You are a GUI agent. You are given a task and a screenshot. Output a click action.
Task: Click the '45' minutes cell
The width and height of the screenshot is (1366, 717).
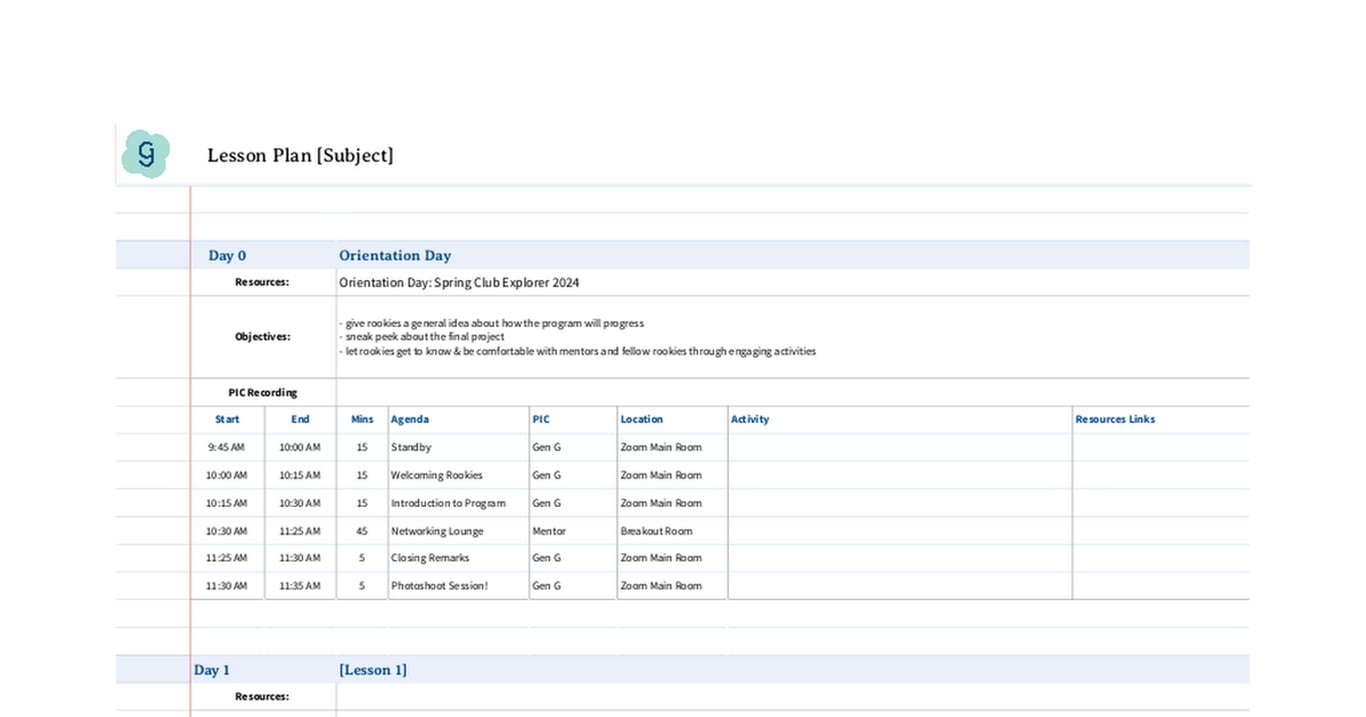362,531
